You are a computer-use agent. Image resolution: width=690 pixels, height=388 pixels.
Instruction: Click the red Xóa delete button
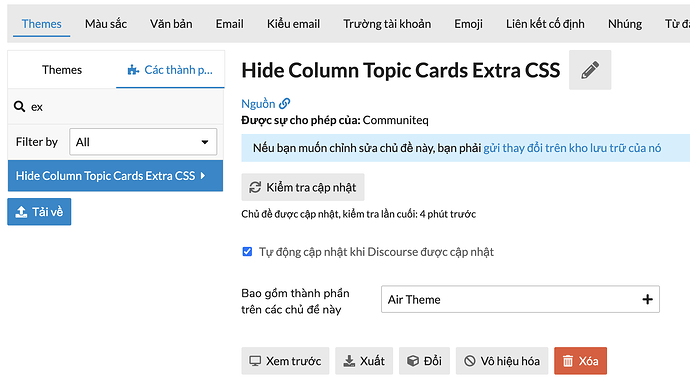pos(580,361)
